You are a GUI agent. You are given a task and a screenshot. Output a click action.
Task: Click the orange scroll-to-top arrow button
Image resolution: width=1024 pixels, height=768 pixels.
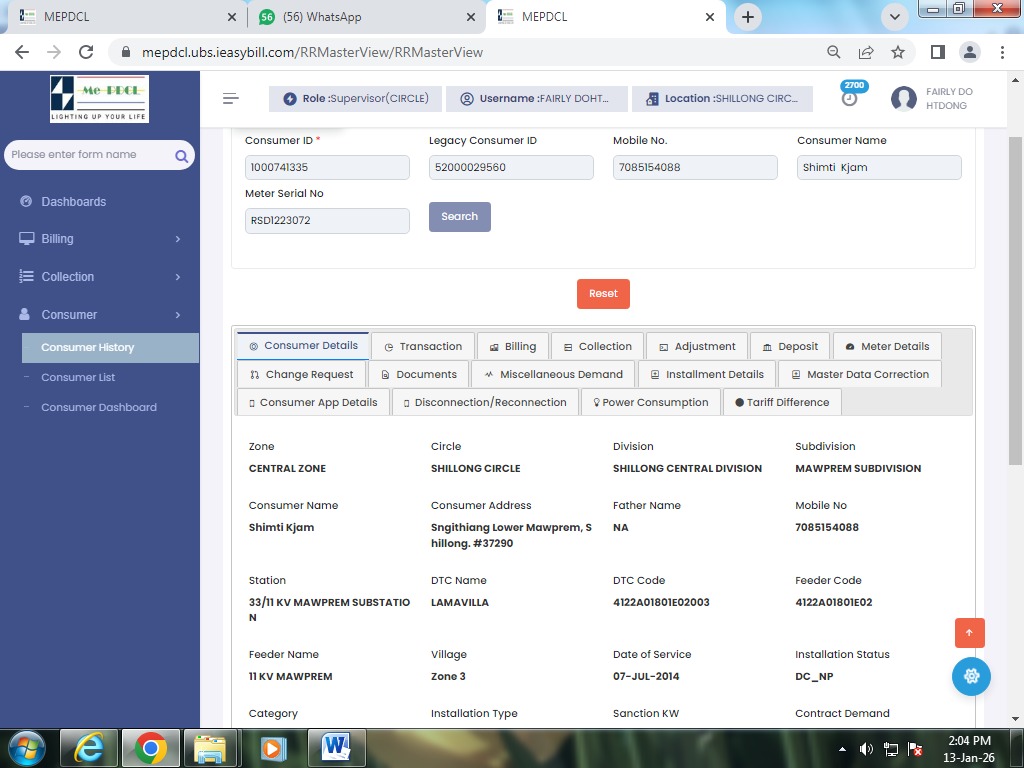[x=969, y=633]
